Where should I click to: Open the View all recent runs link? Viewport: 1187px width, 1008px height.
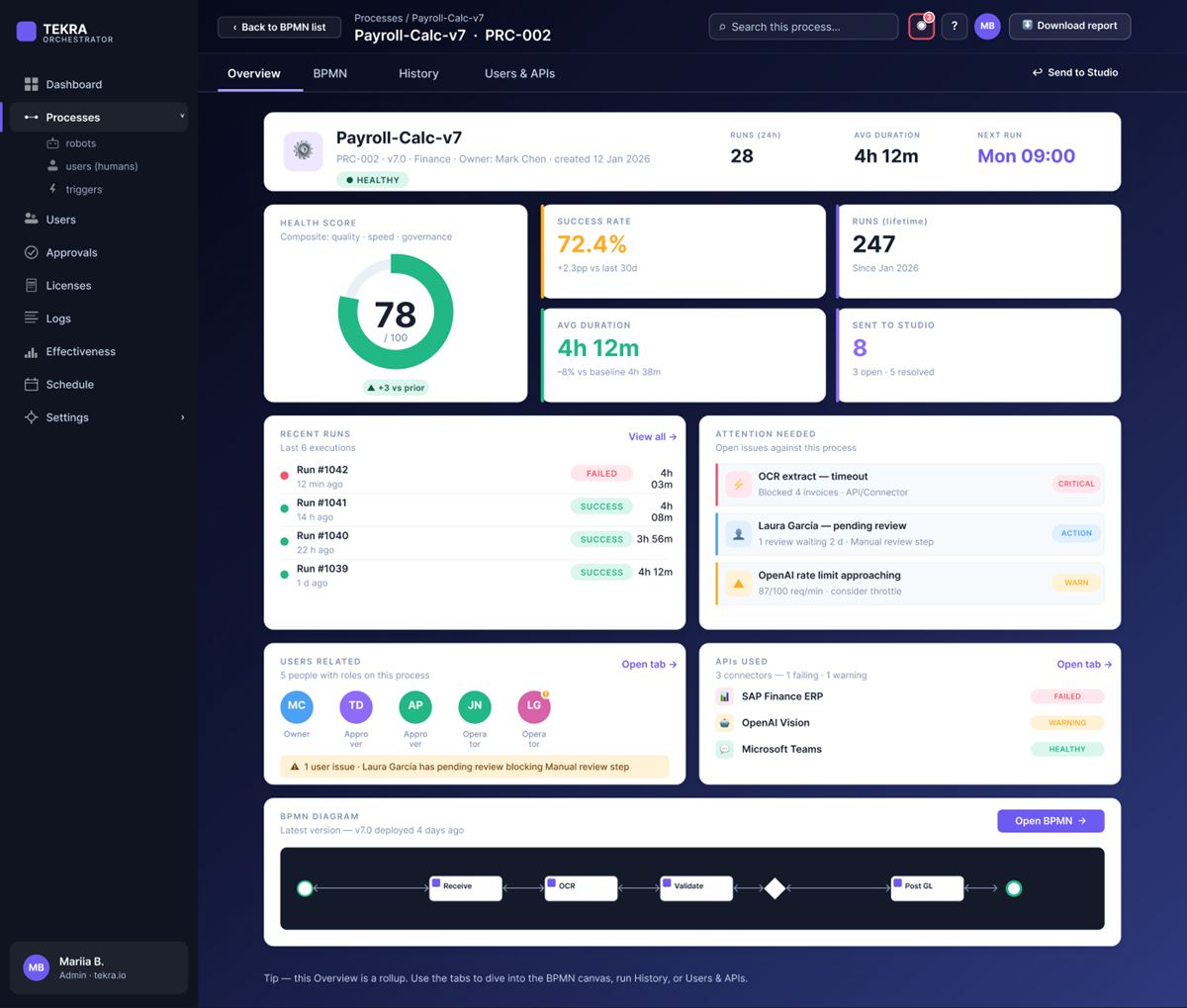[x=653, y=436]
